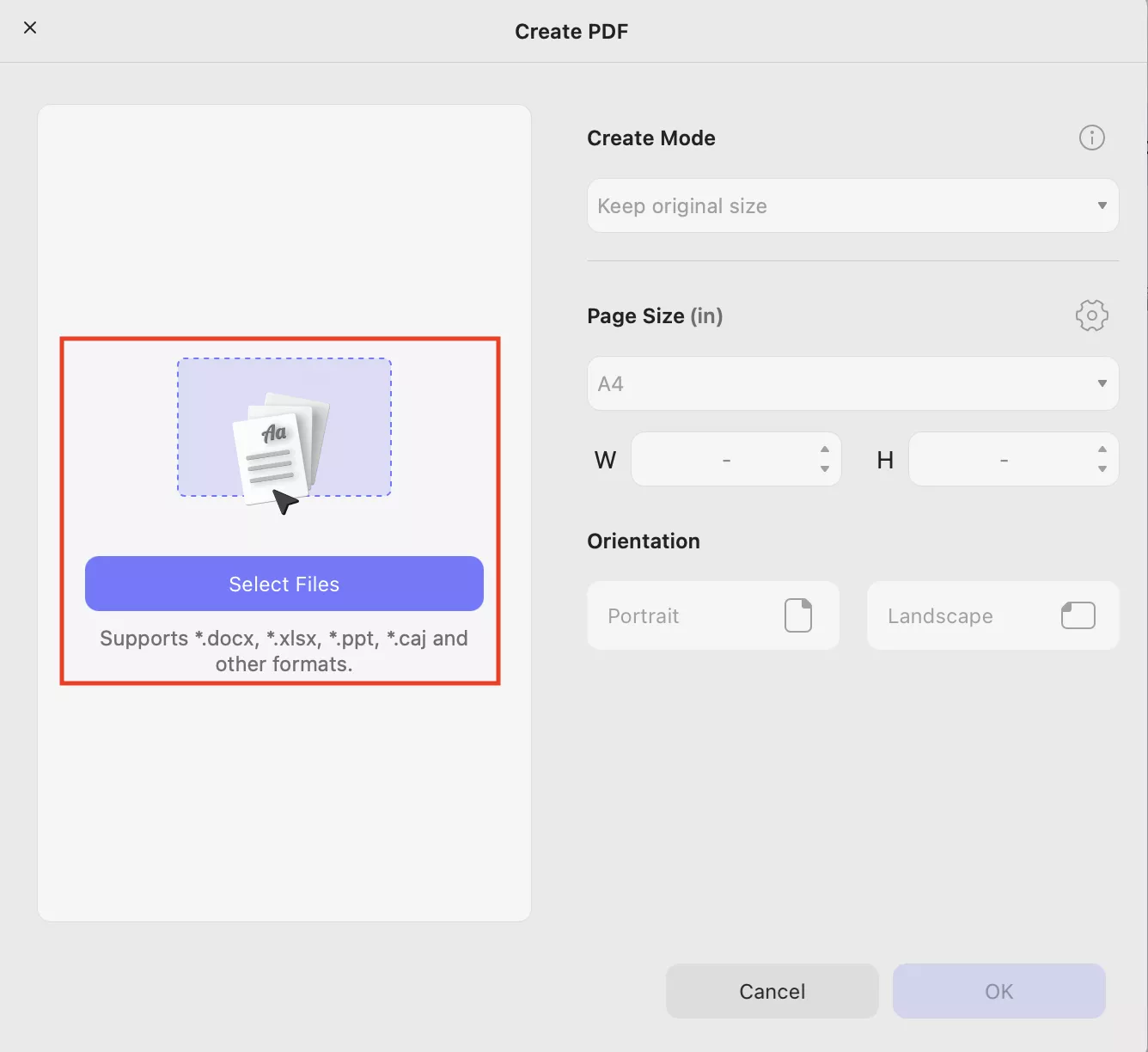Click the Create Mode info icon

pos(1091,138)
